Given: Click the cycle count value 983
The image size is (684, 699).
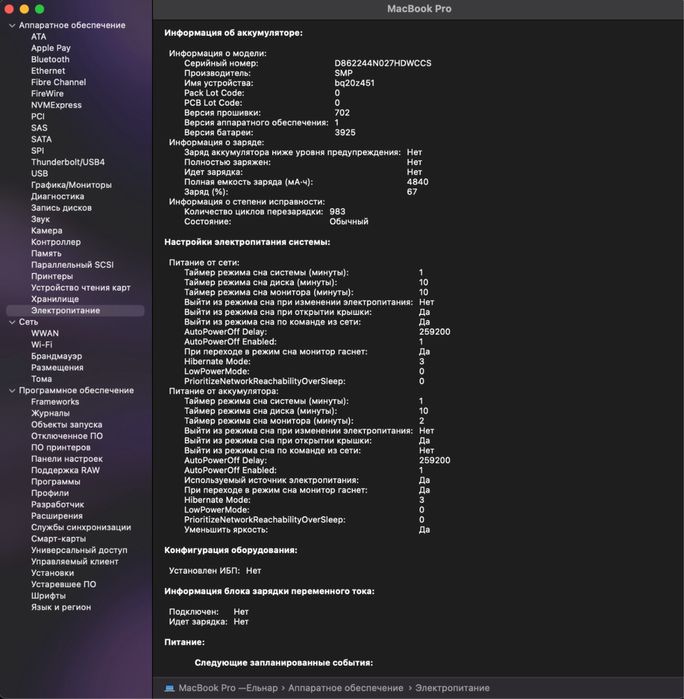Looking at the screenshot, I should pos(337,212).
